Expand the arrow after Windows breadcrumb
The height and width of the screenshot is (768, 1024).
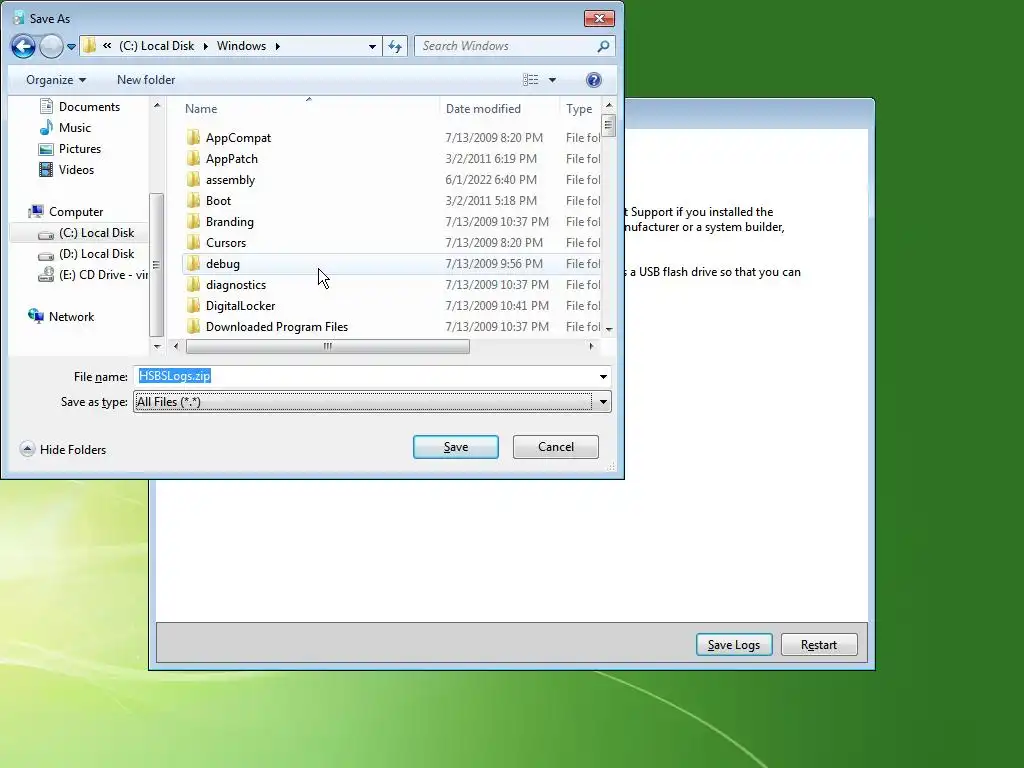[278, 46]
